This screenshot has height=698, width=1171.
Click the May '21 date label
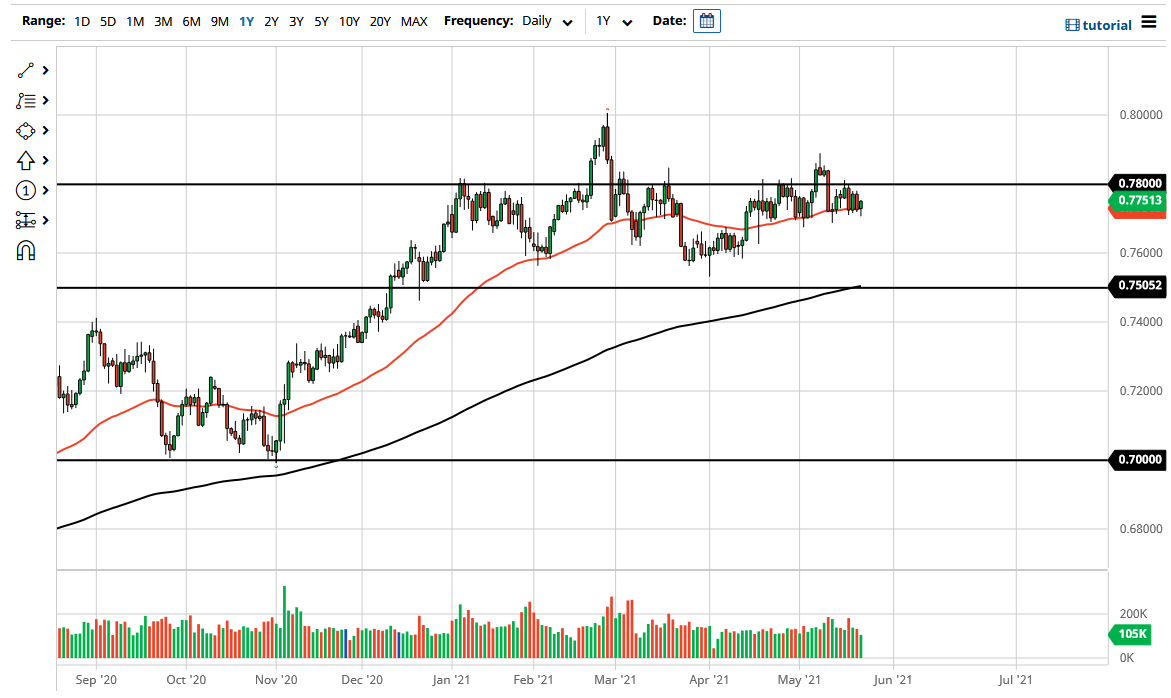pyautogui.click(x=799, y=680)
